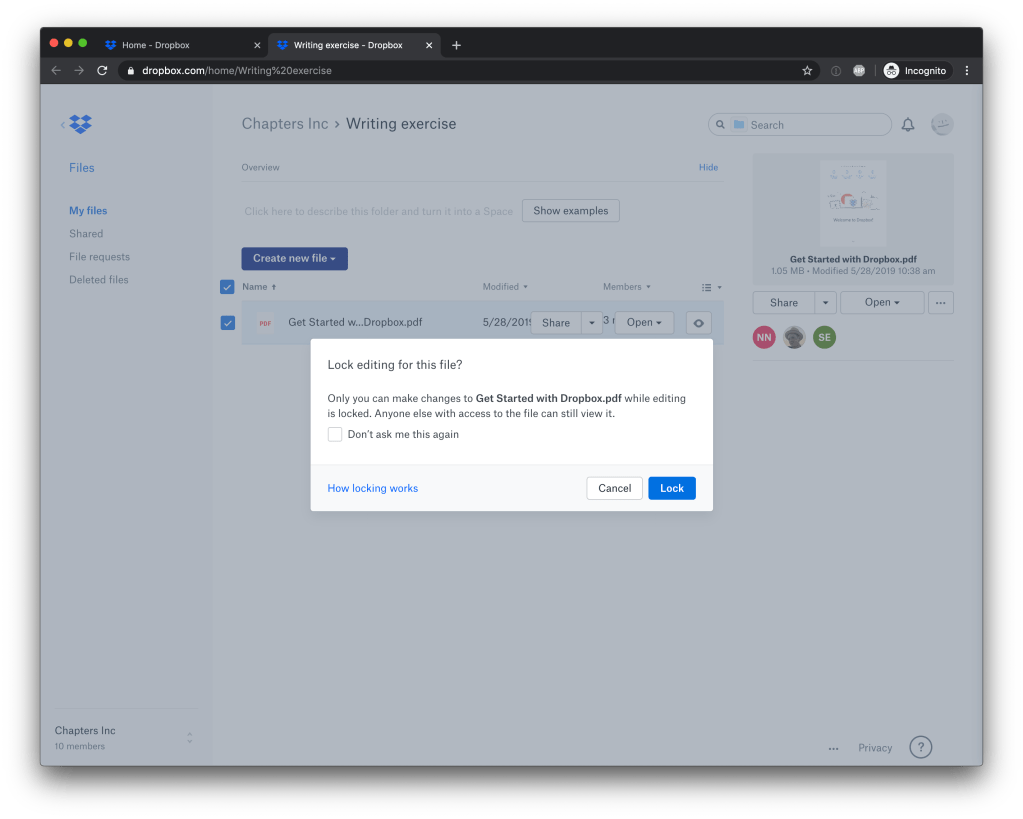Click the Dropbox logo in sidebar
Viewport: 1023px width, 819px height.
[80, 124]
